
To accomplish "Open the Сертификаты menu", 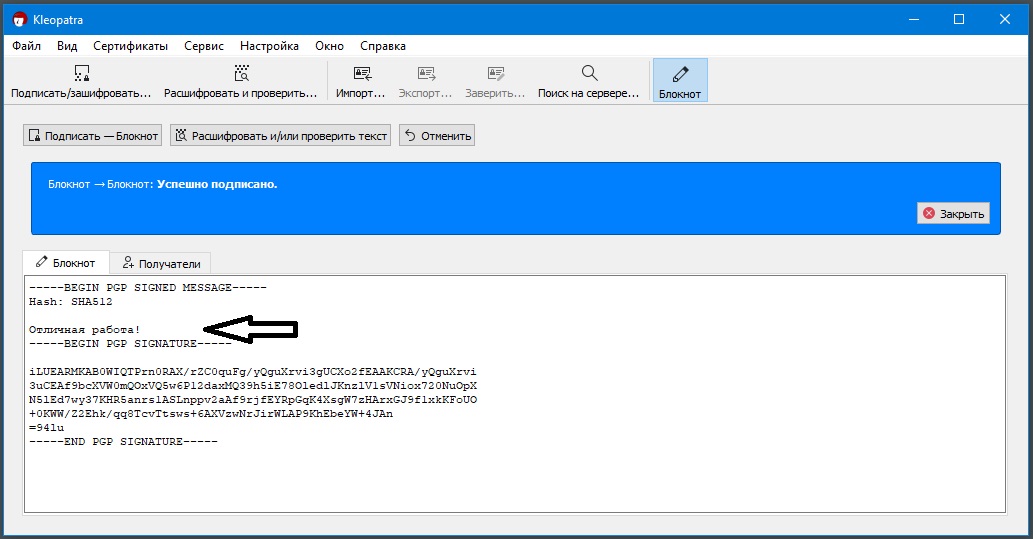I will (x=130, y=46).
